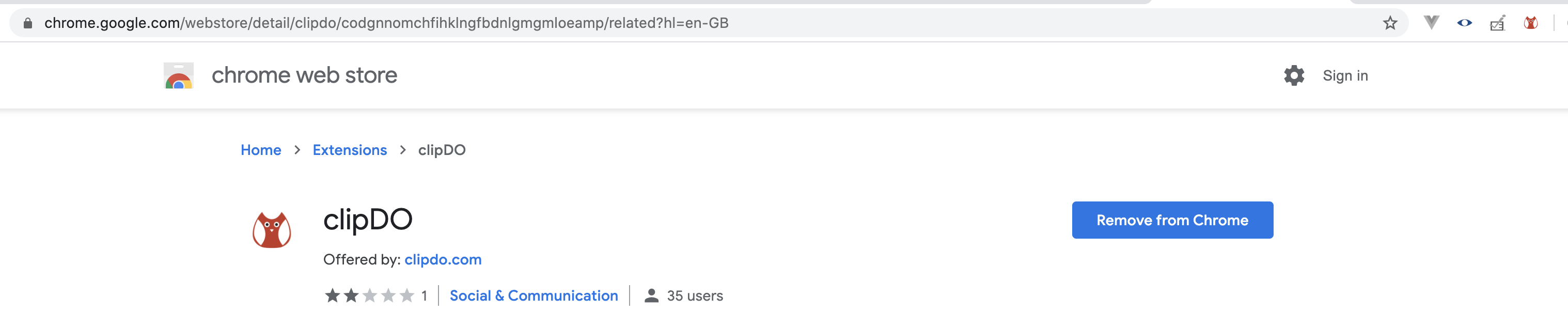The height and width of the screenshot is (312, 1568).
Task: Go to Home breadcrumb link
Action: pos(260,150)
